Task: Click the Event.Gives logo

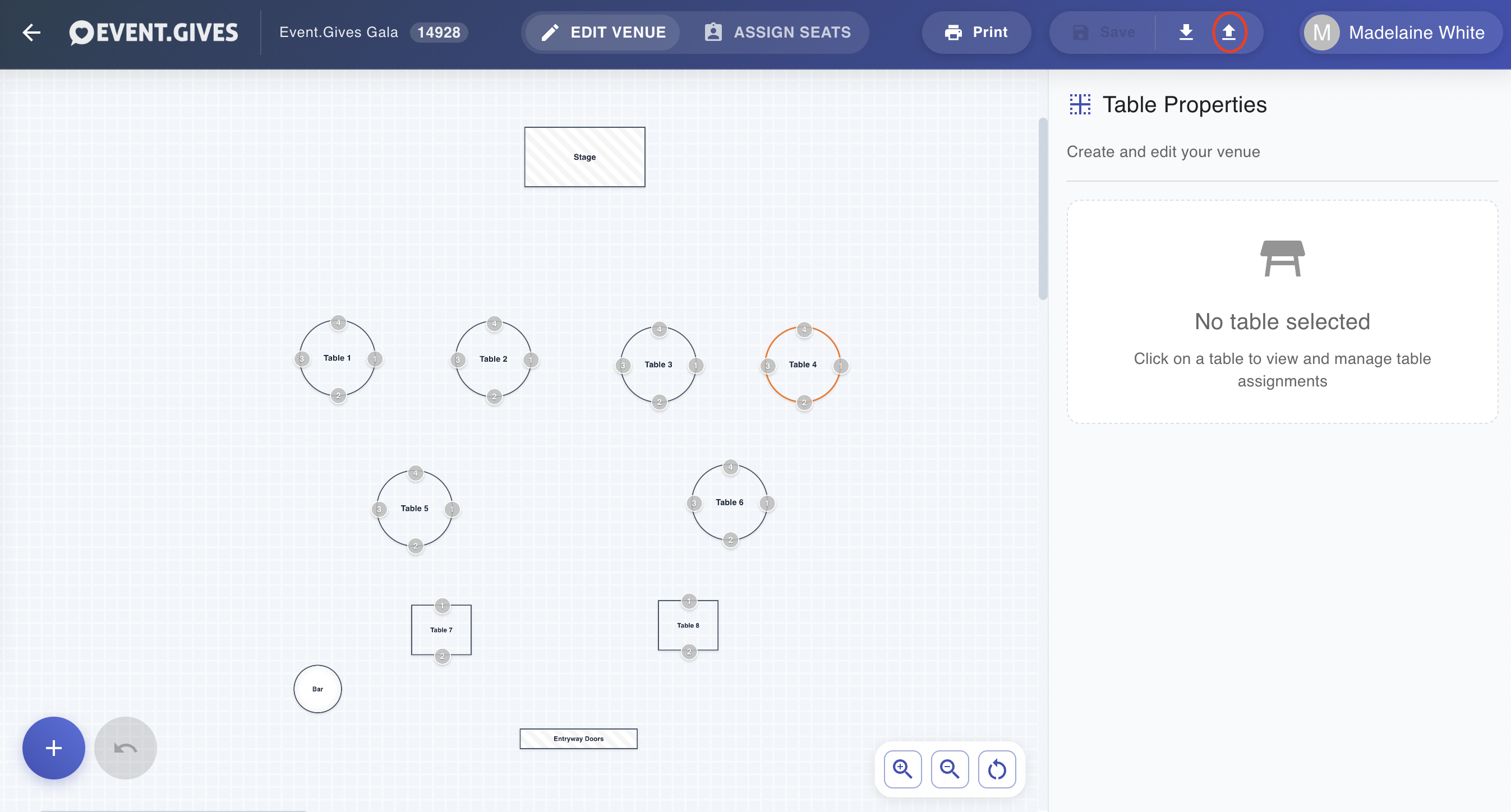Action: (153, 33)
